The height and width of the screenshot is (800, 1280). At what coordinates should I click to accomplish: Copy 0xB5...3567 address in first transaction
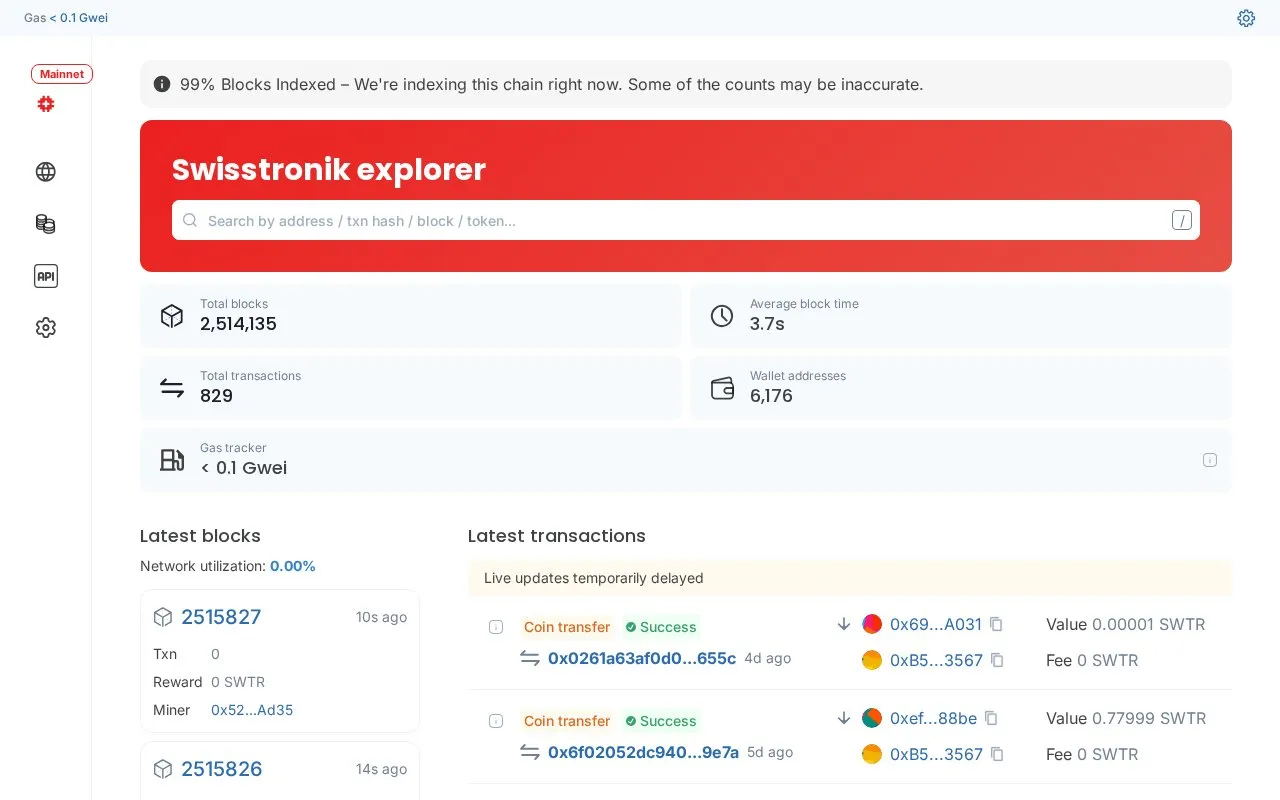[x=997, y=660]
